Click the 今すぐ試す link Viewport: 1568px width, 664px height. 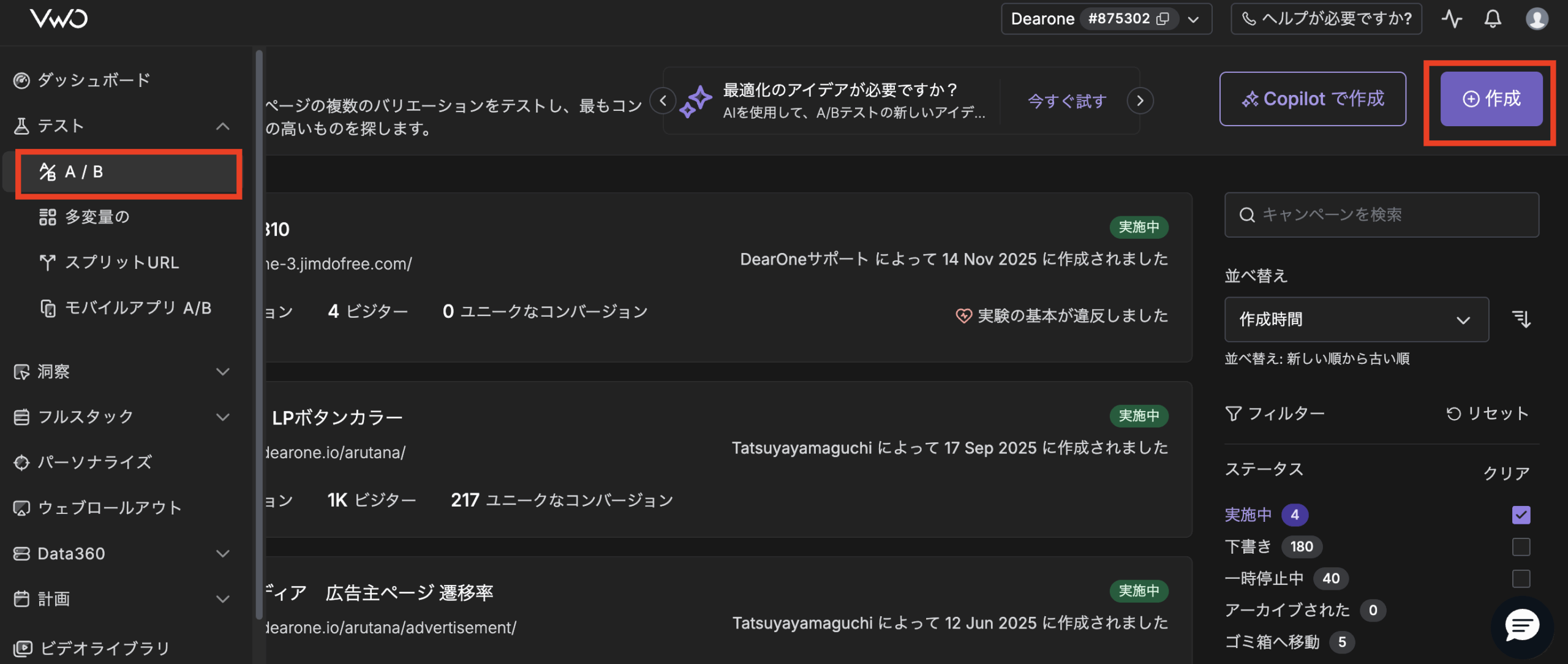[1066, 100]
